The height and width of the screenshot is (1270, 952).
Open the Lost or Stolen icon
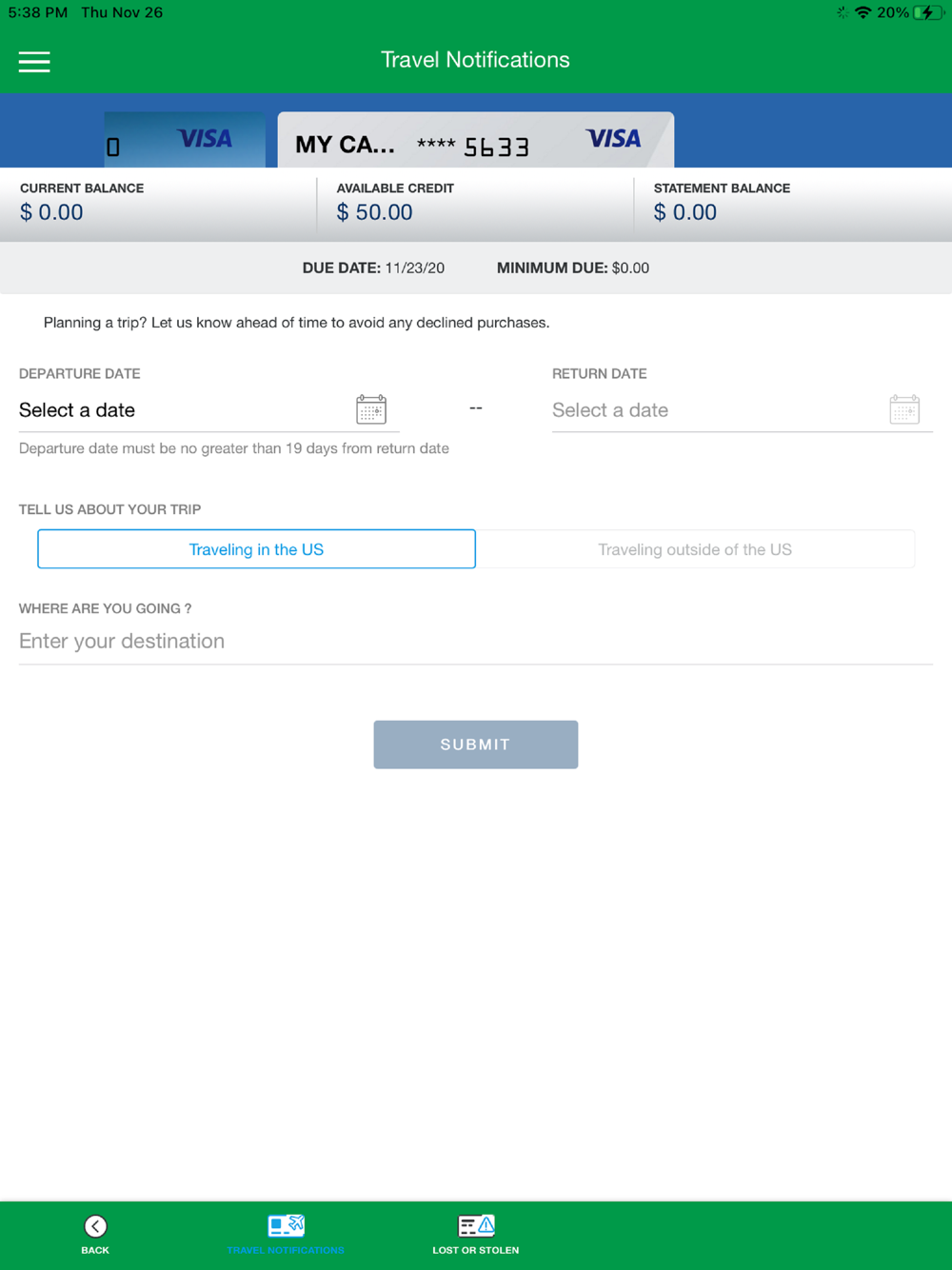[476, 1225]
